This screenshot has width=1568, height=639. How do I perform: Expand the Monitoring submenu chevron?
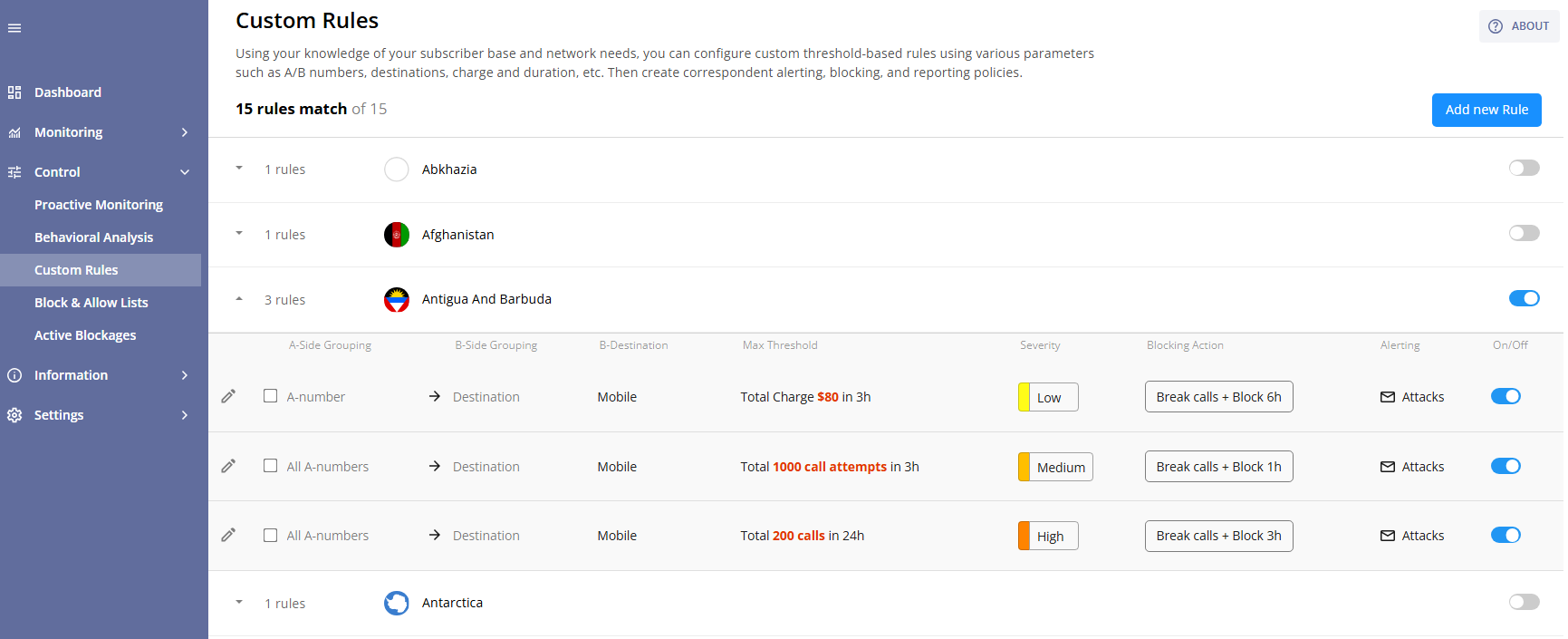click(x=185, y=132)
